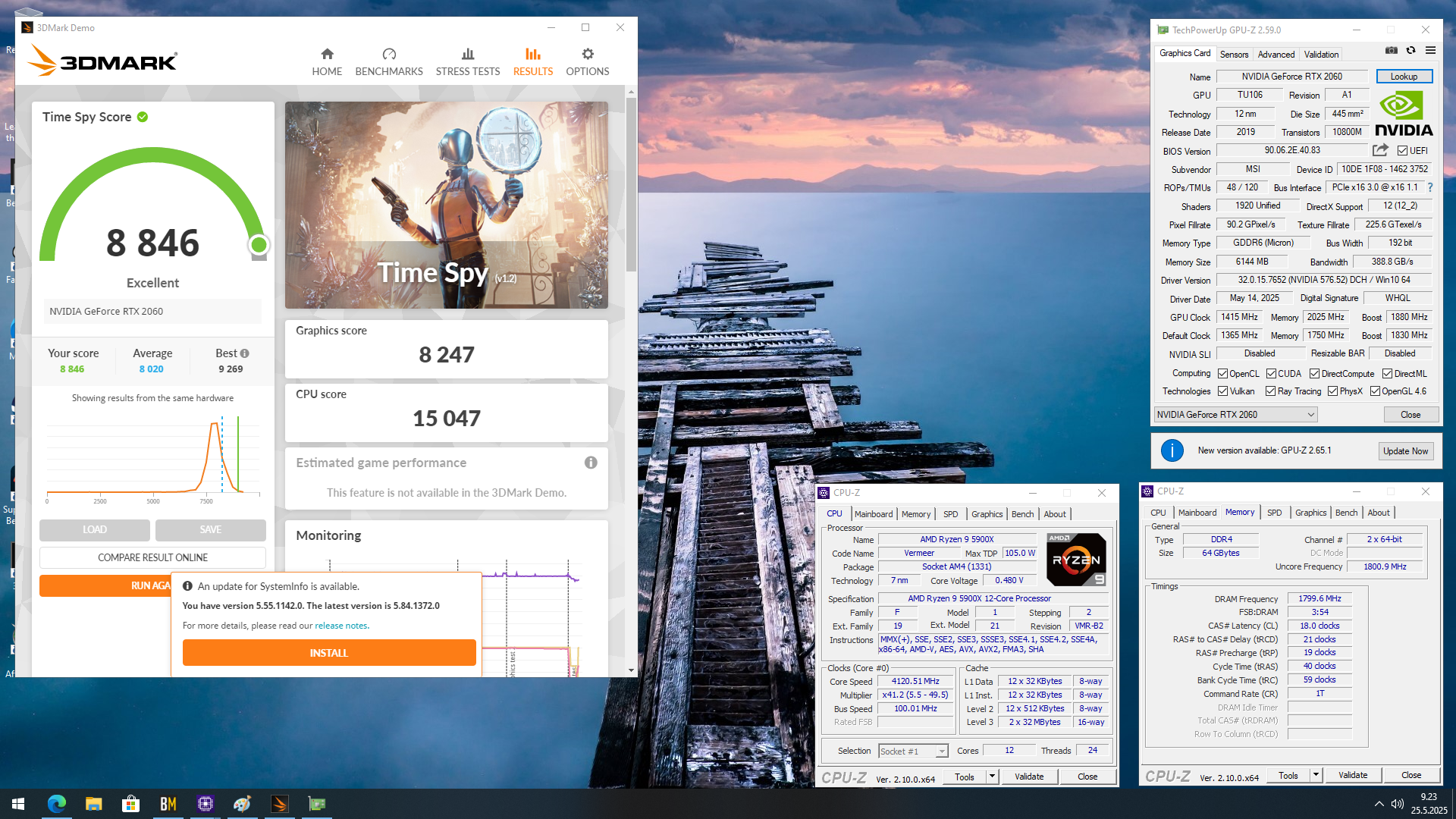The image size is (1456, 819).
Task: Open File Explorer from taskbar
Action: coord(93,804)
